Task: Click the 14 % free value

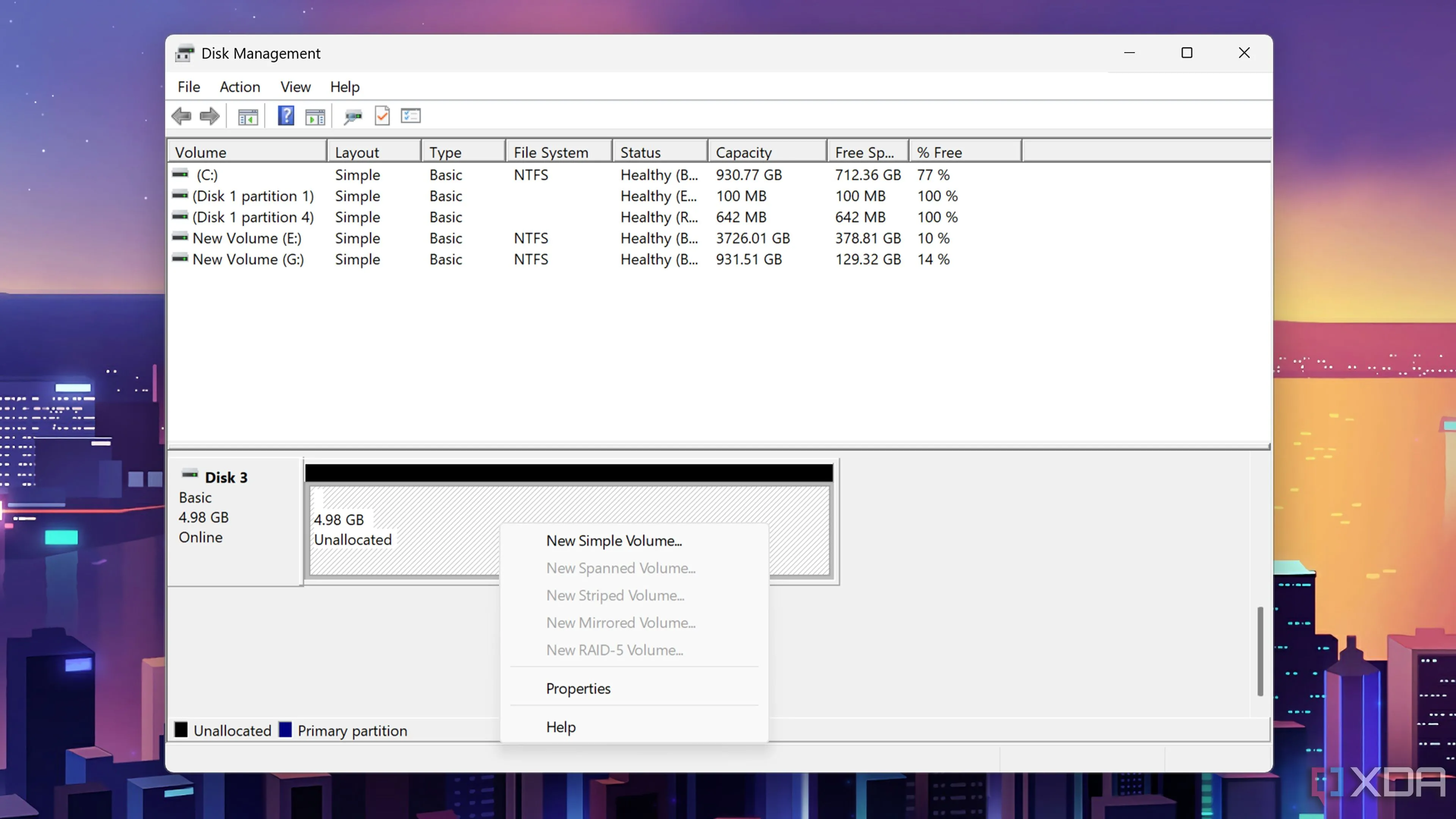Action: click(x=933, y=259)
